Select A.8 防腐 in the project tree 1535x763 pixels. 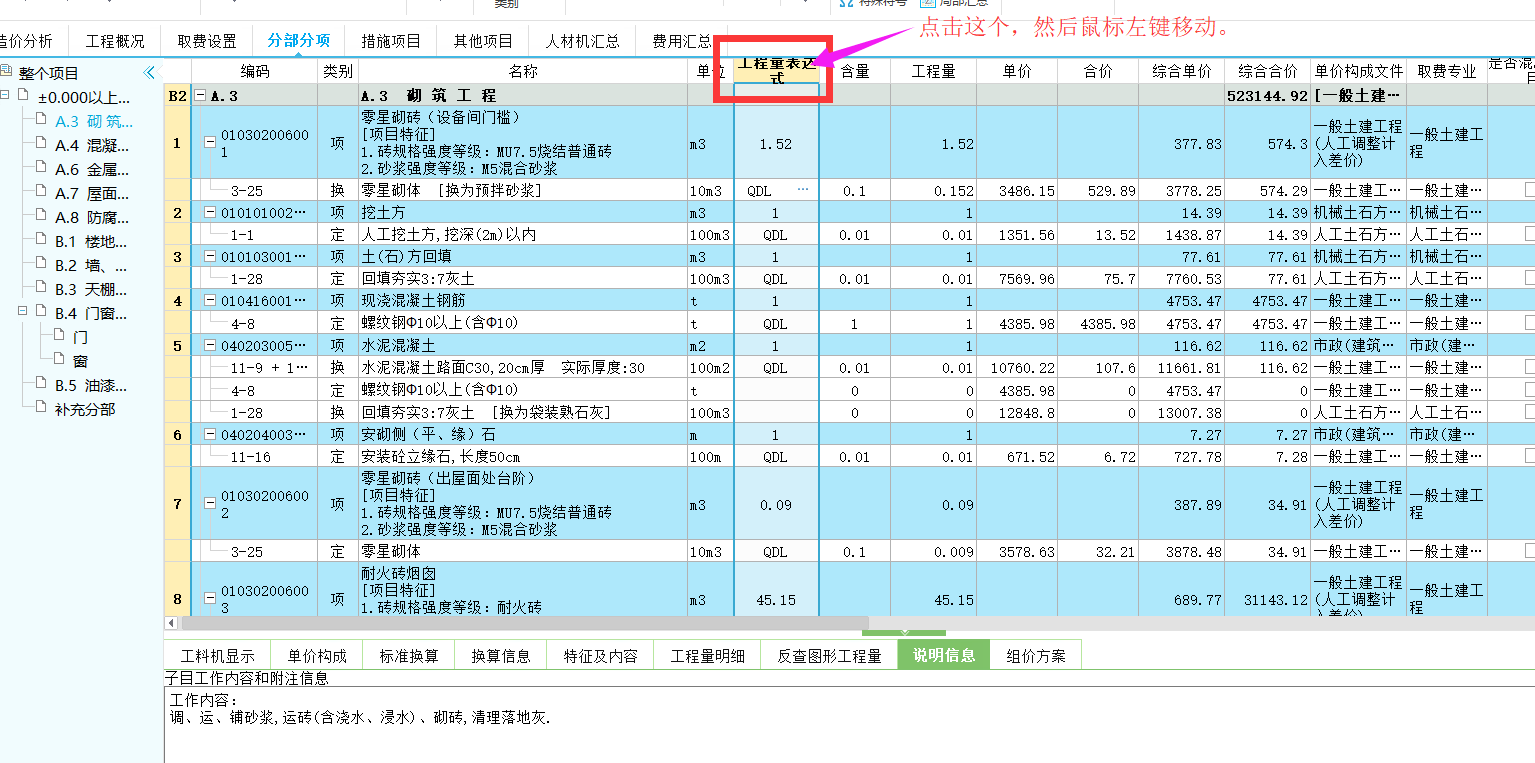pos(92,217)
